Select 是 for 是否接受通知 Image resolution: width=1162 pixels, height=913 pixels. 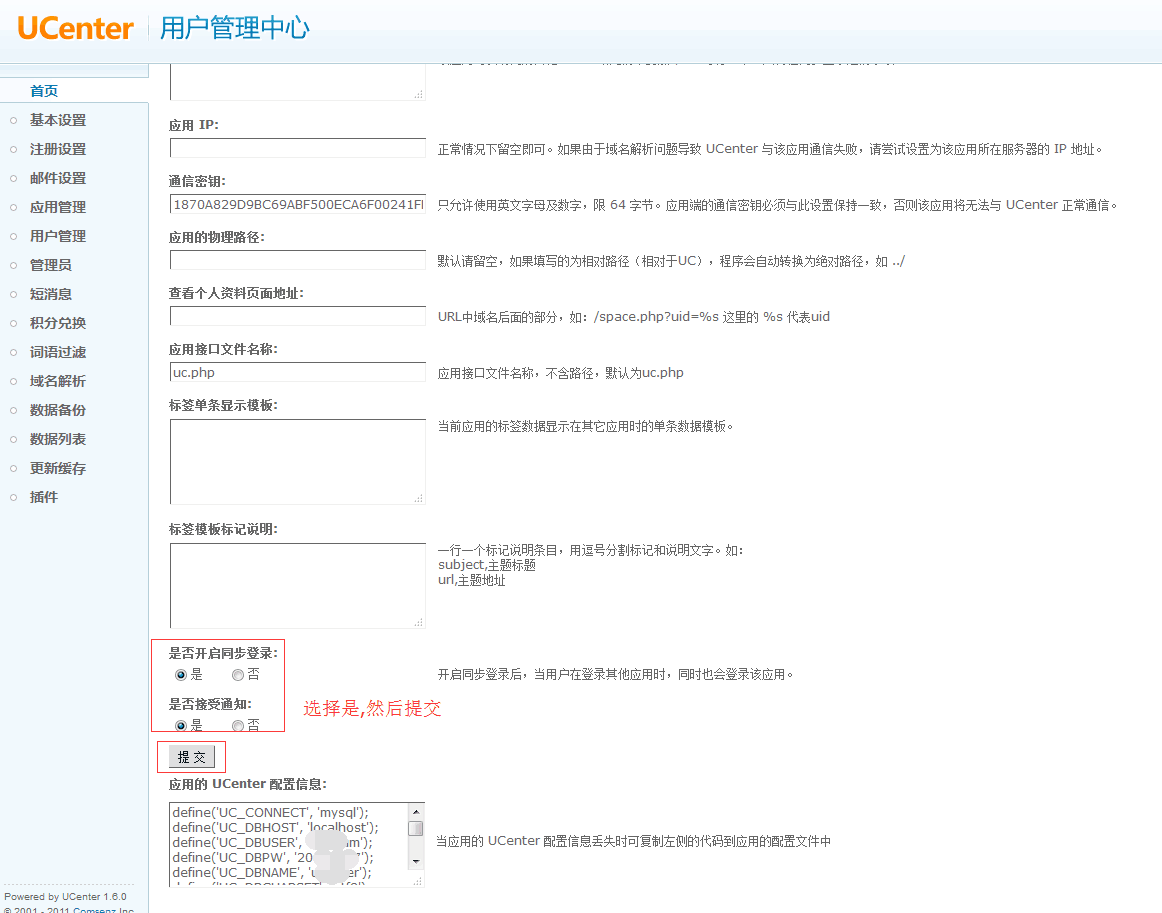(180, 726)
